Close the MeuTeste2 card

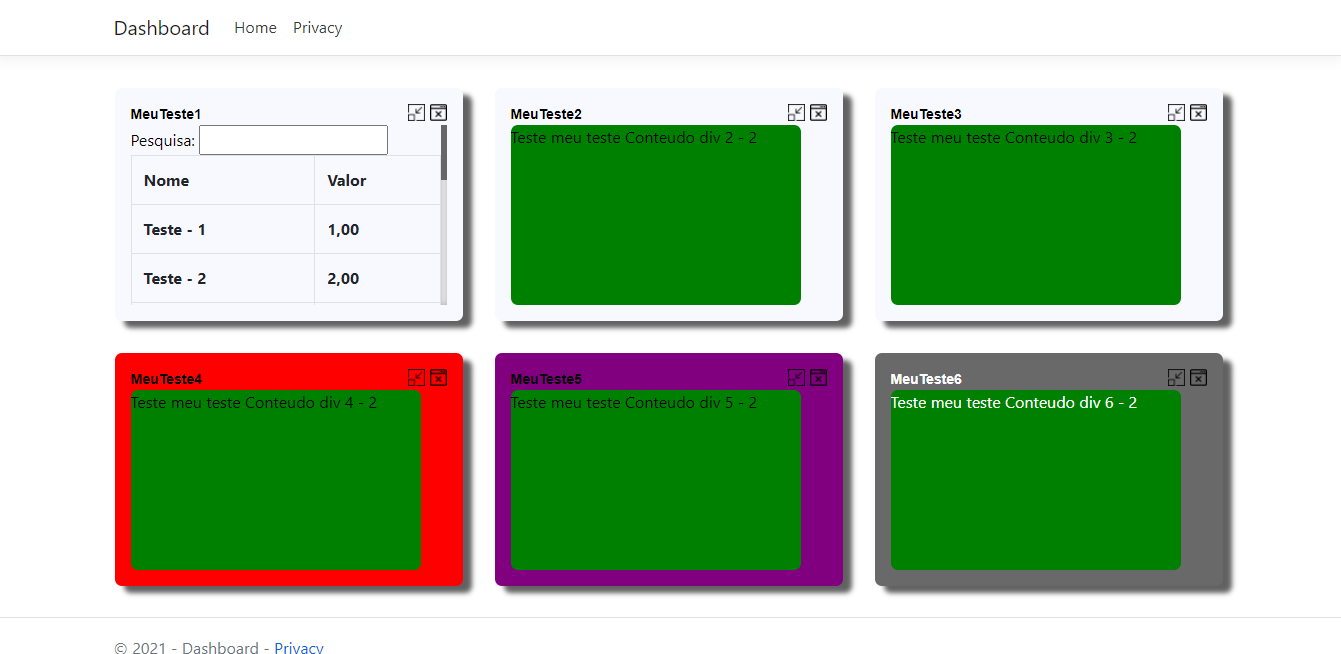818,112
